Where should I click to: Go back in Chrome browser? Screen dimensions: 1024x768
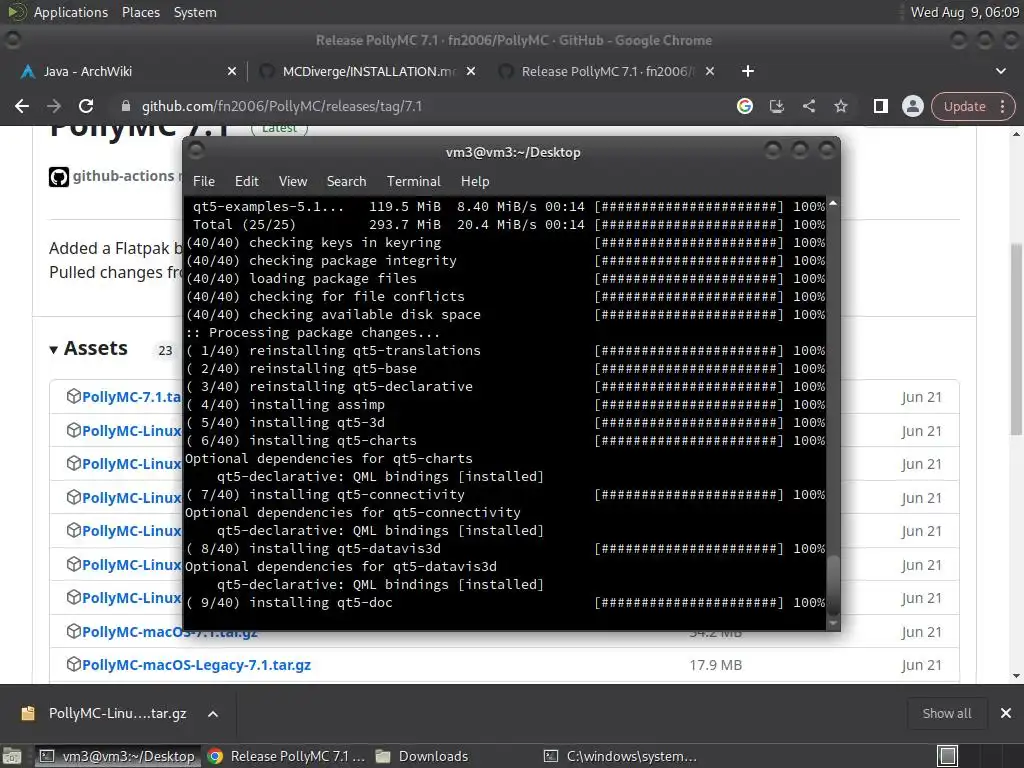[22, 106]
